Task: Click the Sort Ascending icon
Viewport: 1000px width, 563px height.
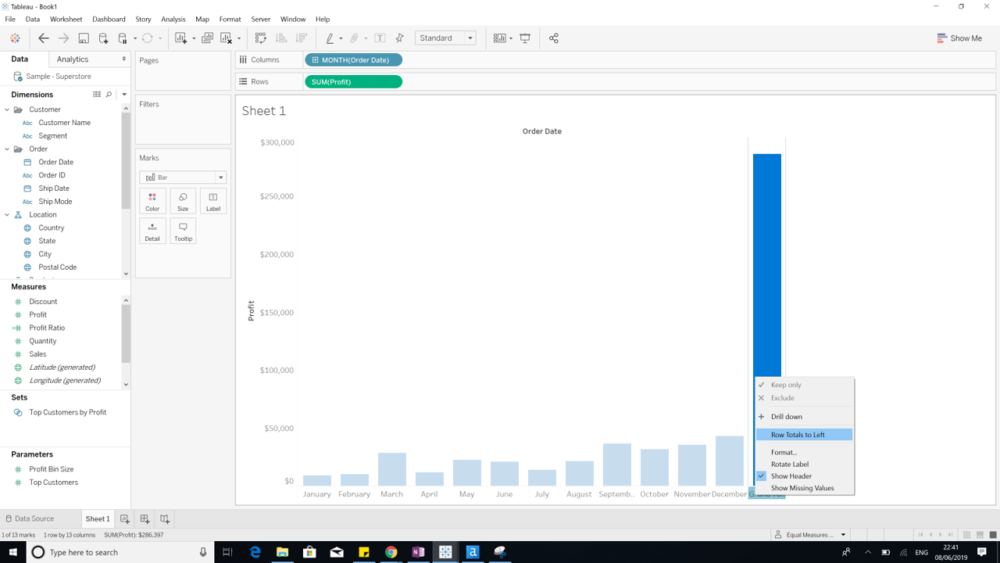Action: point(281,38)
